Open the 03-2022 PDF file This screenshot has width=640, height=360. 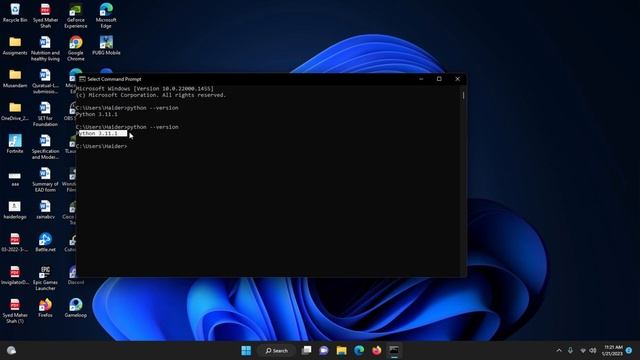(x=15, y=242)
